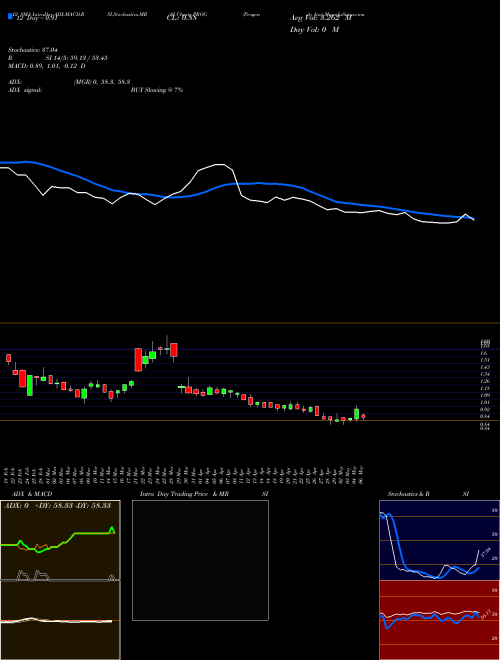Click the tallest red candlestick in the price chart
This screenshot has height=660, width=500.
138,359
